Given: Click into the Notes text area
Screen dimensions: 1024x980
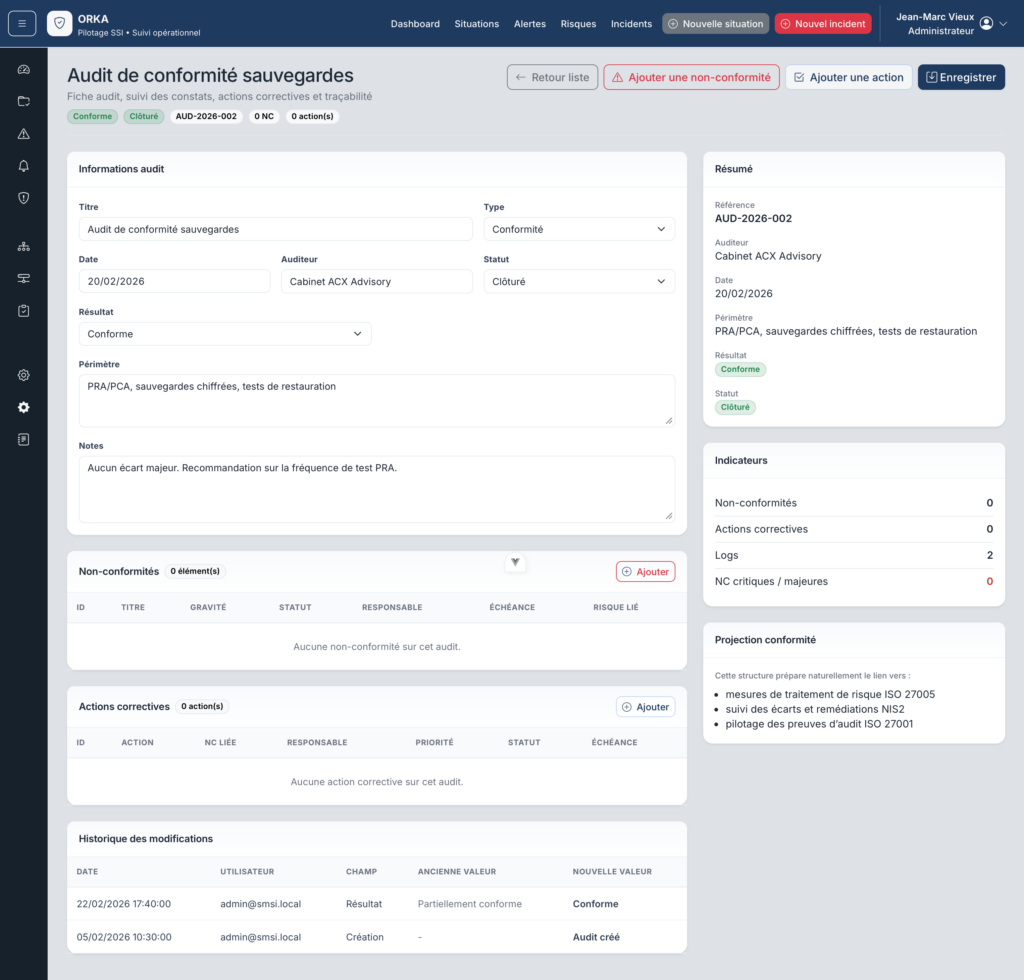Looking at the screenshot, I should 377,489.
